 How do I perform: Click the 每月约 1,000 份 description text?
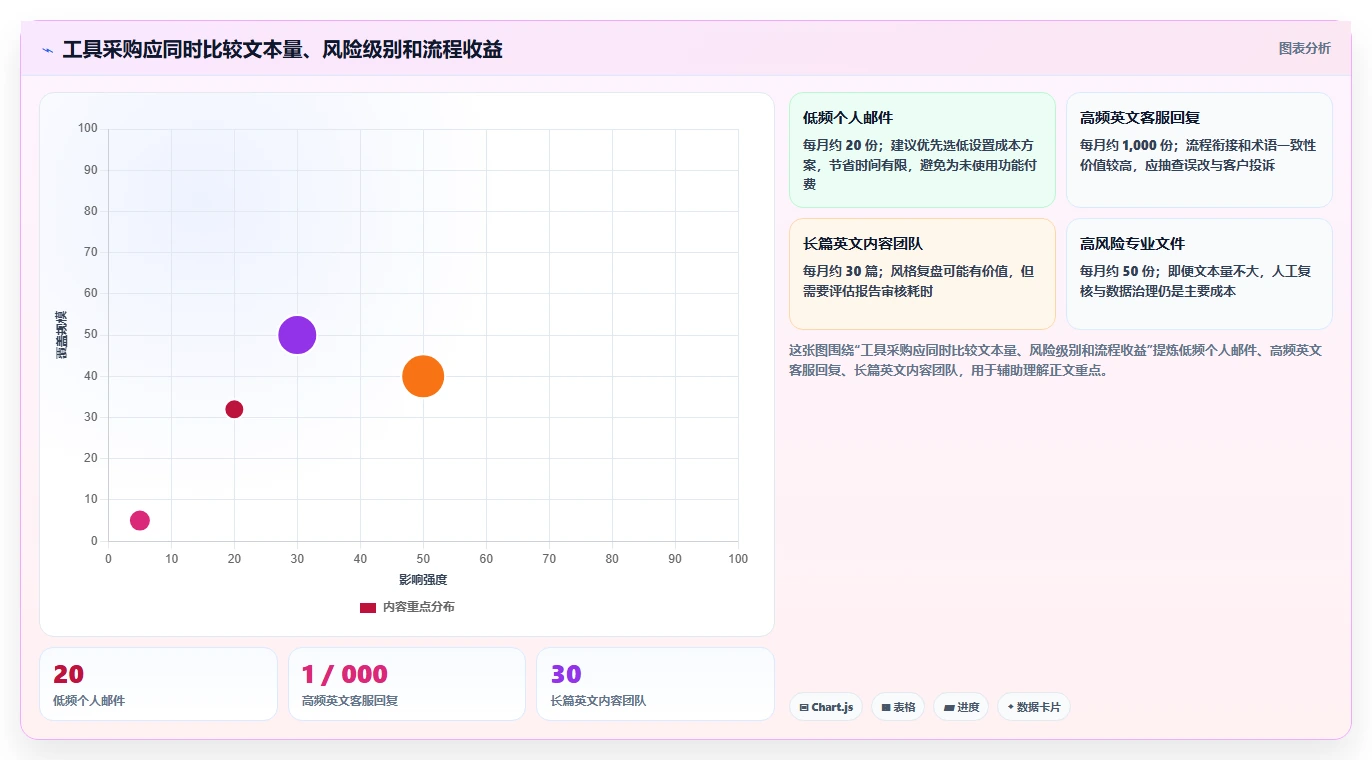(x=1198, y=155)
